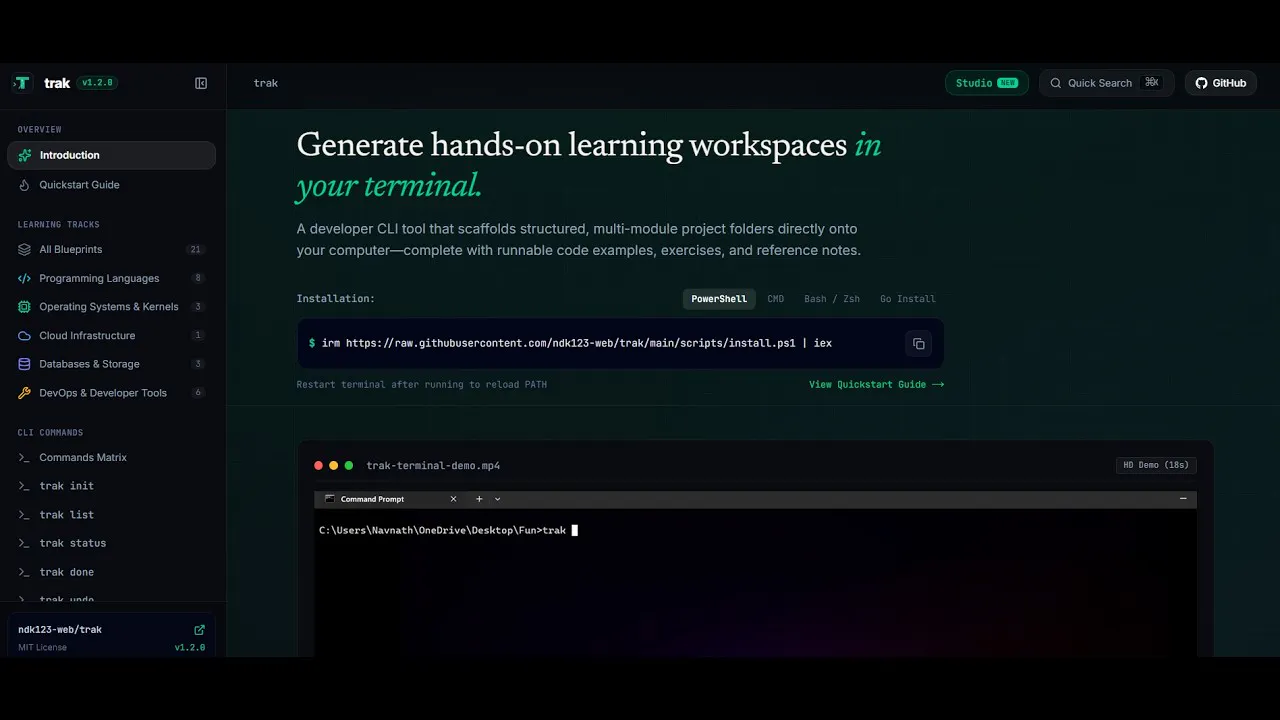The height and width of the screenshot is (720, 1280).
Task: Click the Introduction sparkle icon
Action: tap(25, 155)
